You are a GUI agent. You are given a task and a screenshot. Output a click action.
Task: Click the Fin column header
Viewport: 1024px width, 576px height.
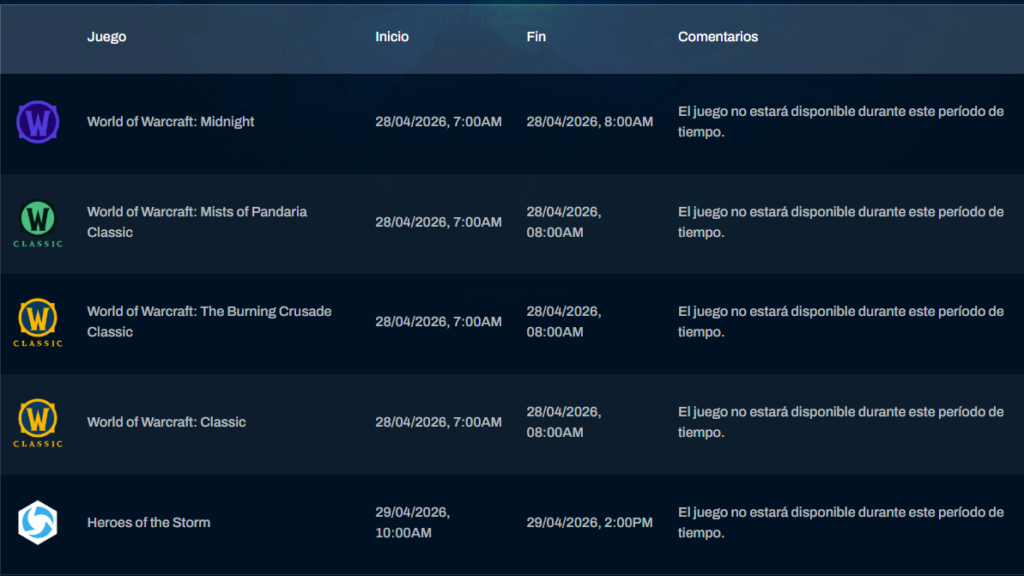click(x=537, y=37)
